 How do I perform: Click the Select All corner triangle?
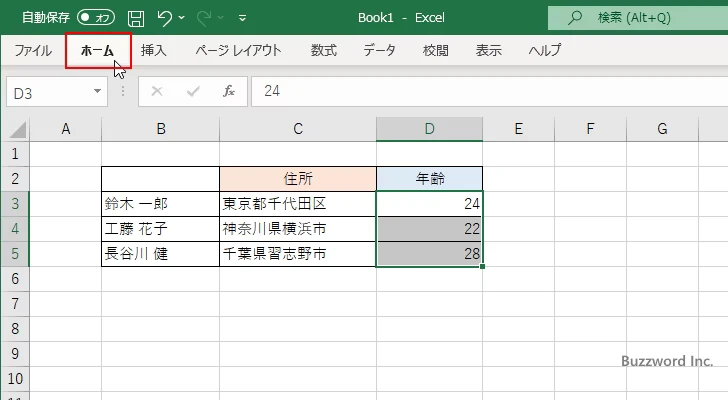pyautogui.click(x=17, y=130)
